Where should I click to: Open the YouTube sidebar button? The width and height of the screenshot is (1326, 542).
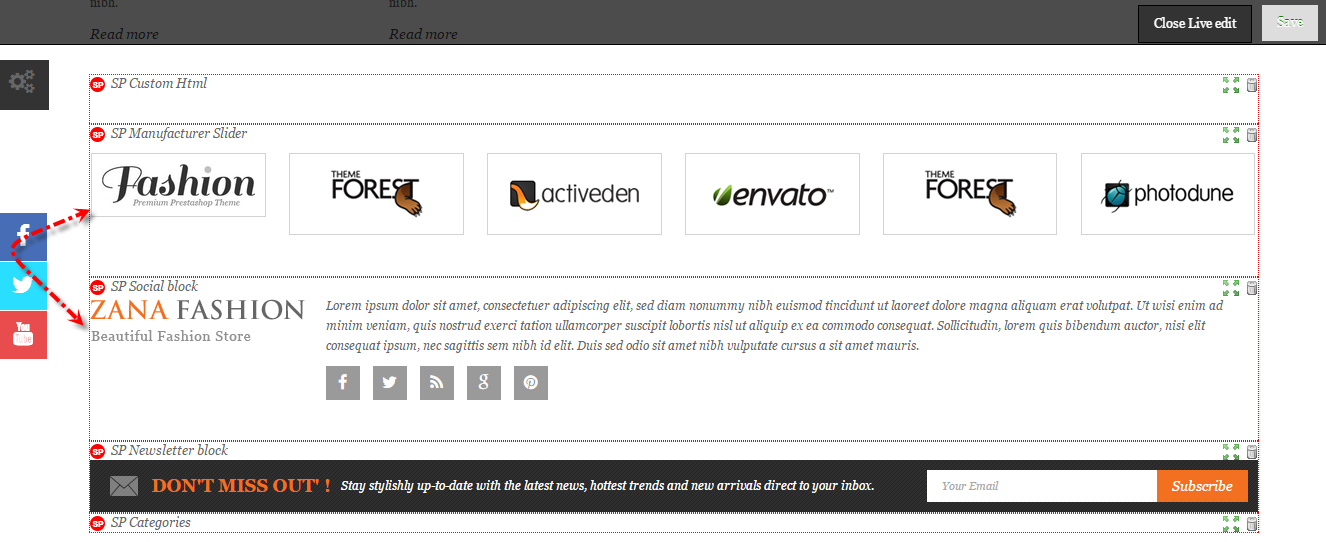(23, 334)
